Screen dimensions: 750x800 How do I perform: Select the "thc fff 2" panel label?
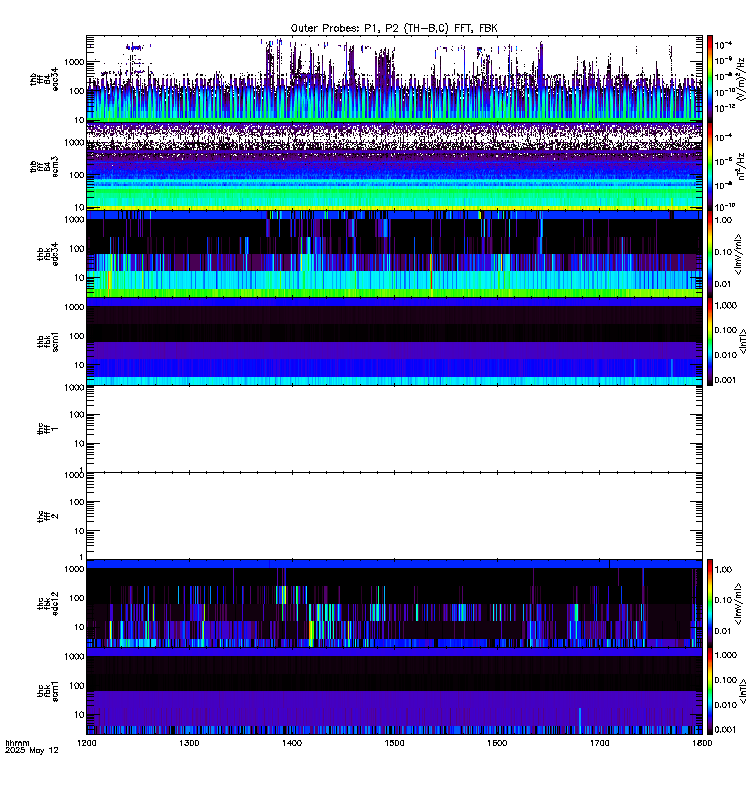click(48, 516)
